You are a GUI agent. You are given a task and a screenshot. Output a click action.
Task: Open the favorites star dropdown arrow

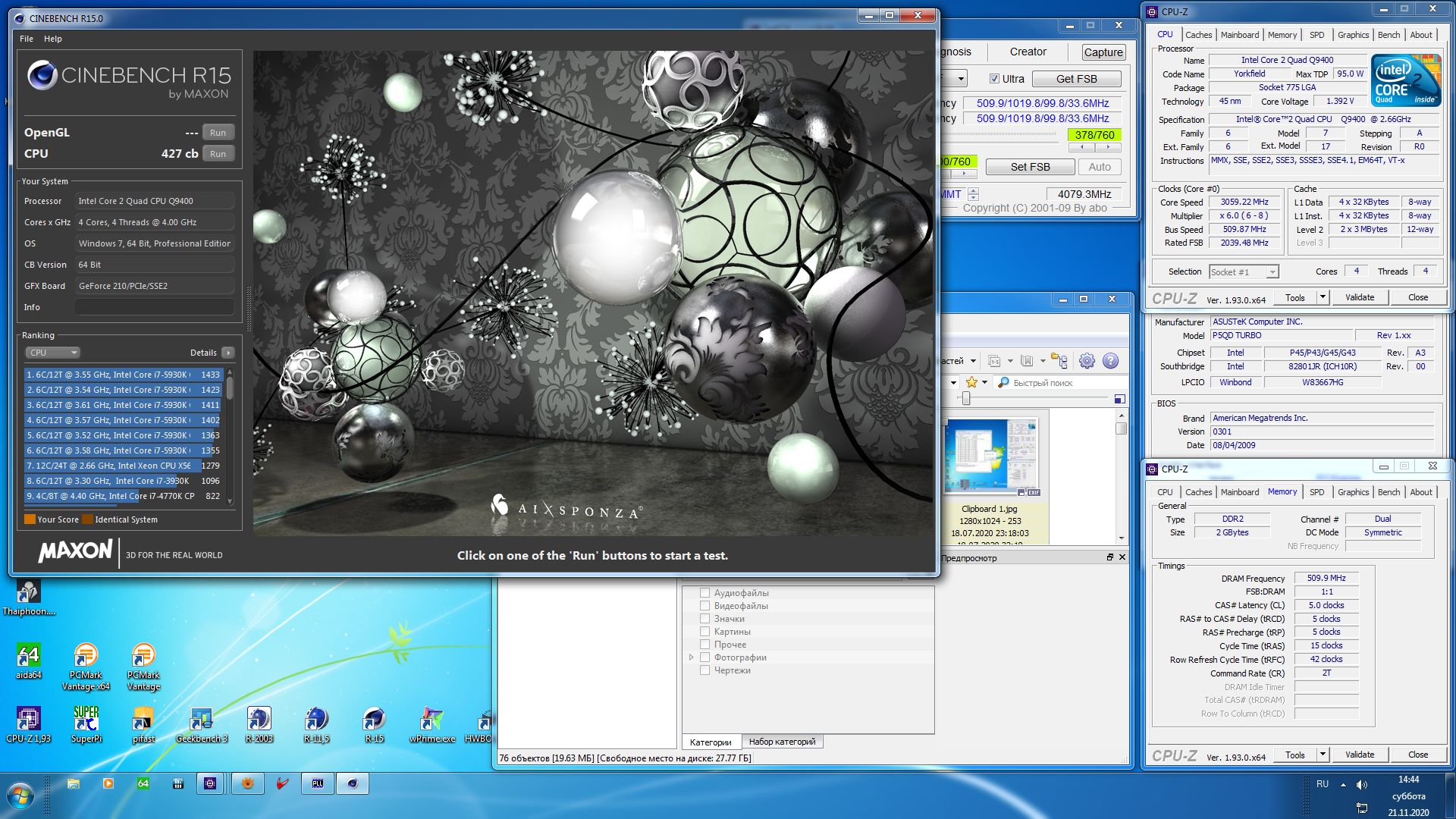tap(984, 382)
